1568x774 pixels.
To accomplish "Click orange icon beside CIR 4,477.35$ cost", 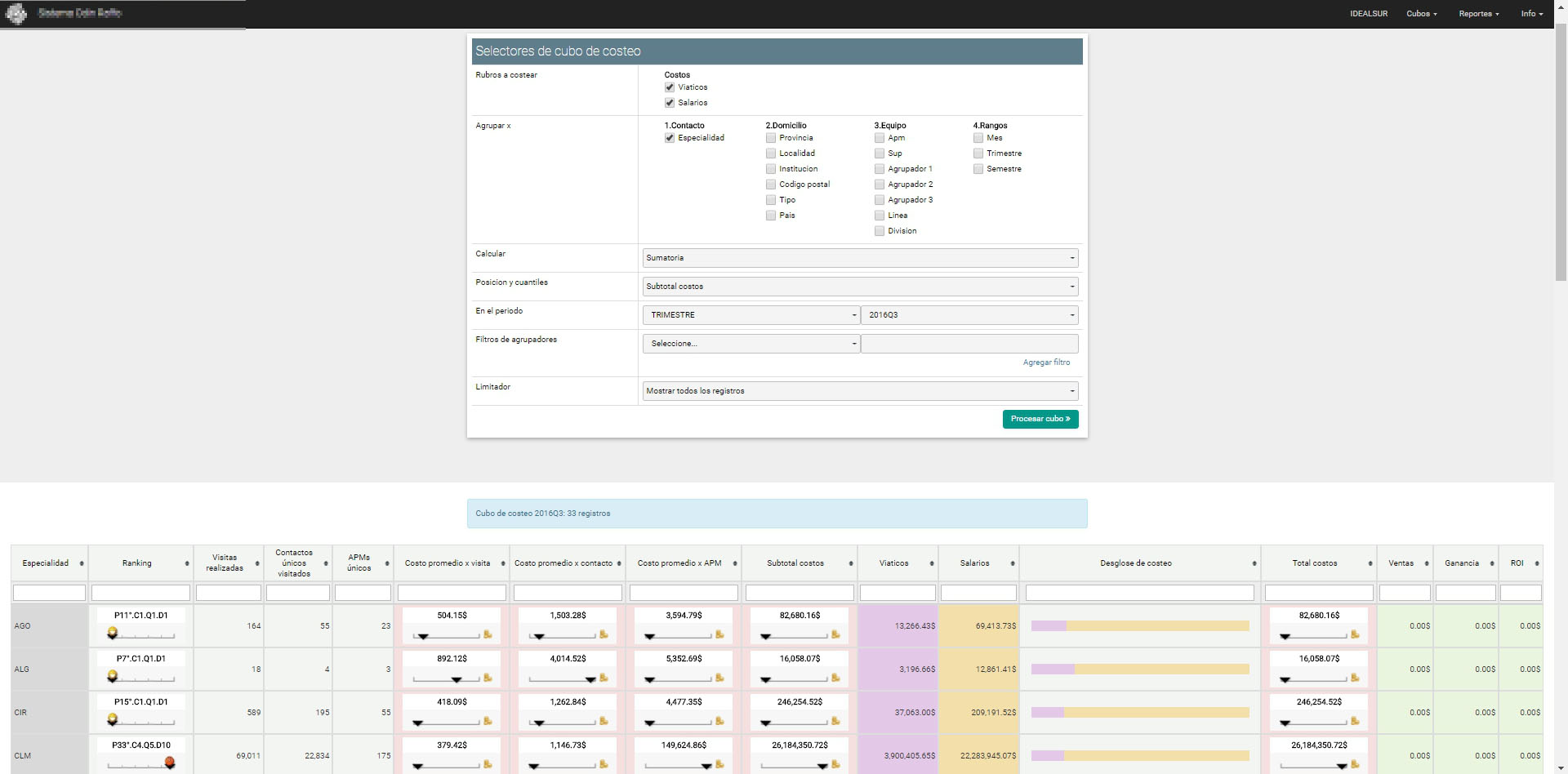I will [x=719, y=721].
